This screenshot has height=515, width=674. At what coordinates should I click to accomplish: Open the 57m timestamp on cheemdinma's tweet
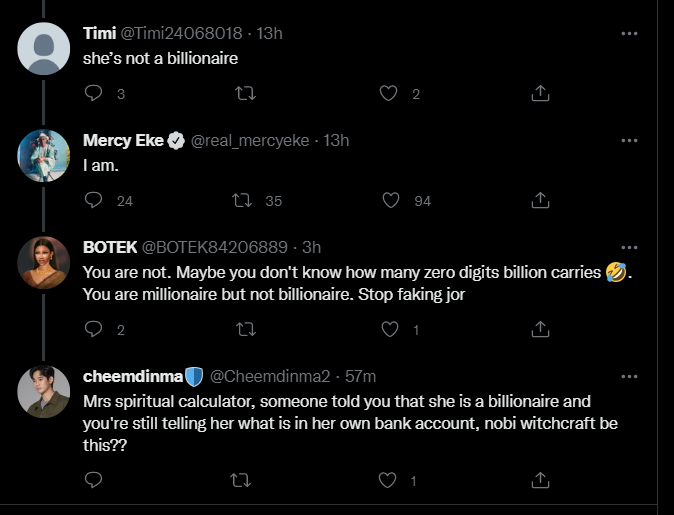(x=360, y=376)
